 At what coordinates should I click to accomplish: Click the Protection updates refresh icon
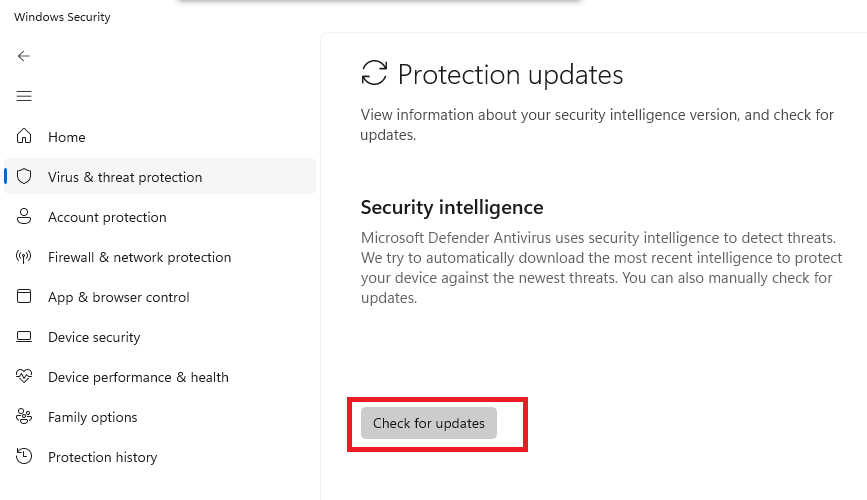click(x=374, y=73)
